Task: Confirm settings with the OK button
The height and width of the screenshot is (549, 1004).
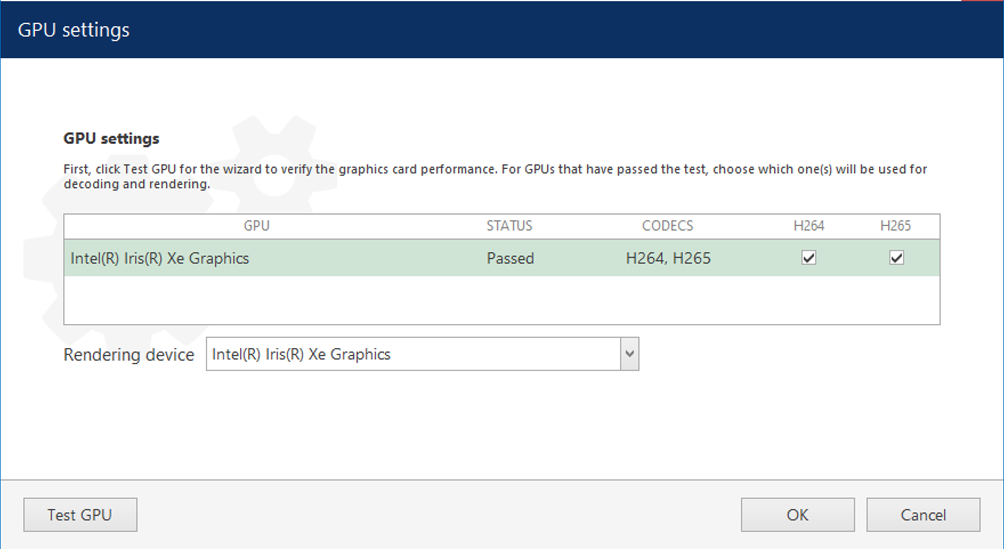Action: [x=797, y=515]
